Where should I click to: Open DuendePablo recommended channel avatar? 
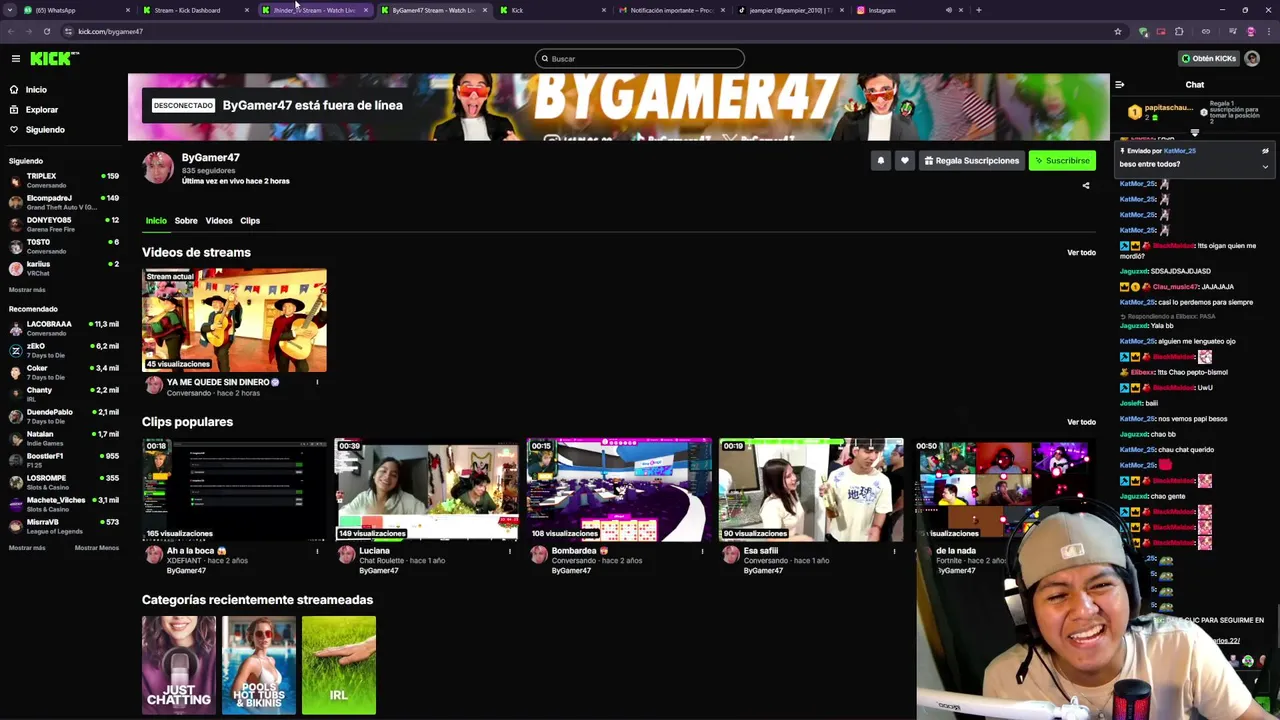pos(15,416)
